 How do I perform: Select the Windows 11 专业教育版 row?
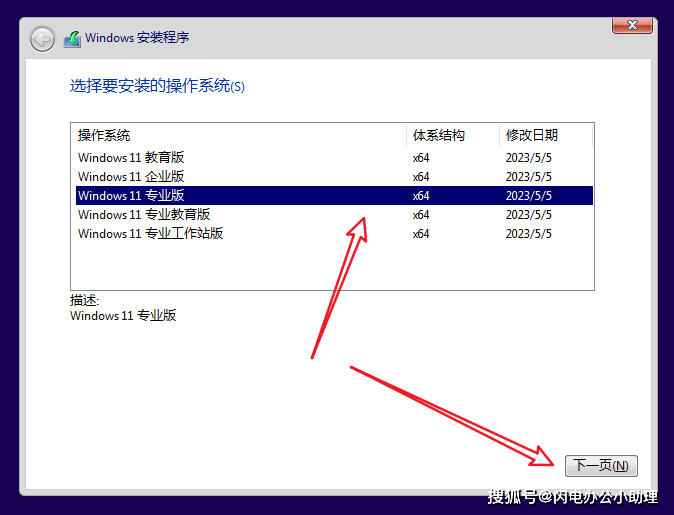coord(334,215)
